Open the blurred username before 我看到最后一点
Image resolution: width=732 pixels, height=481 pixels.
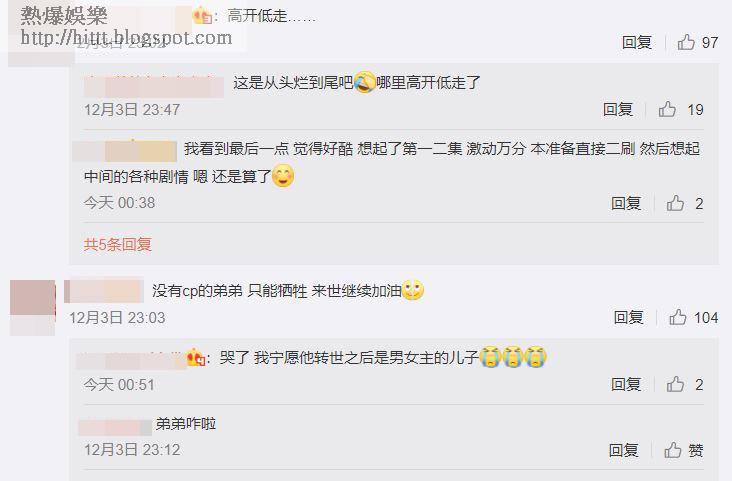125,151
